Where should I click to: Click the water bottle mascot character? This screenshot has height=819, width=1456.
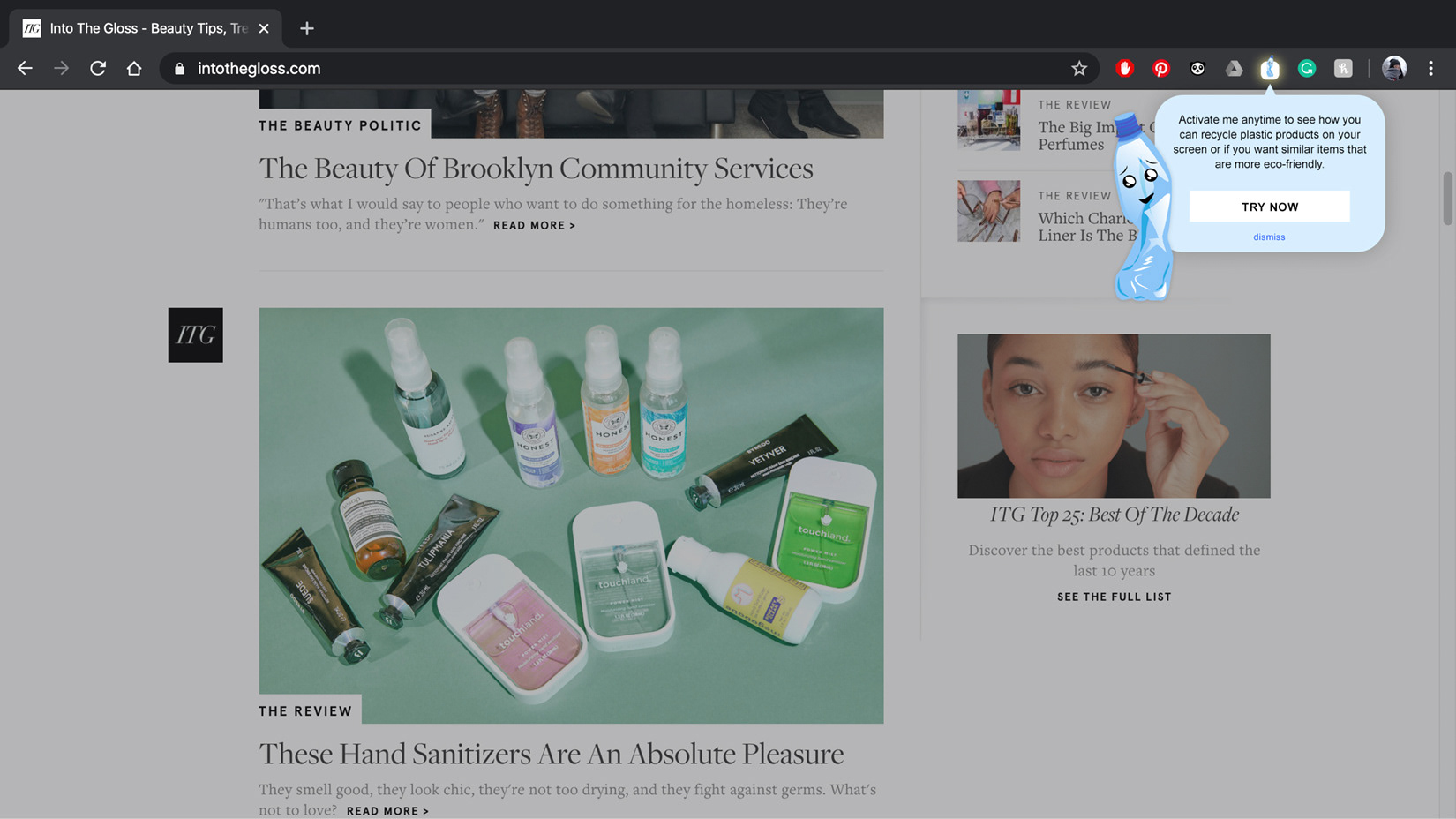(x=1142, y=208)
